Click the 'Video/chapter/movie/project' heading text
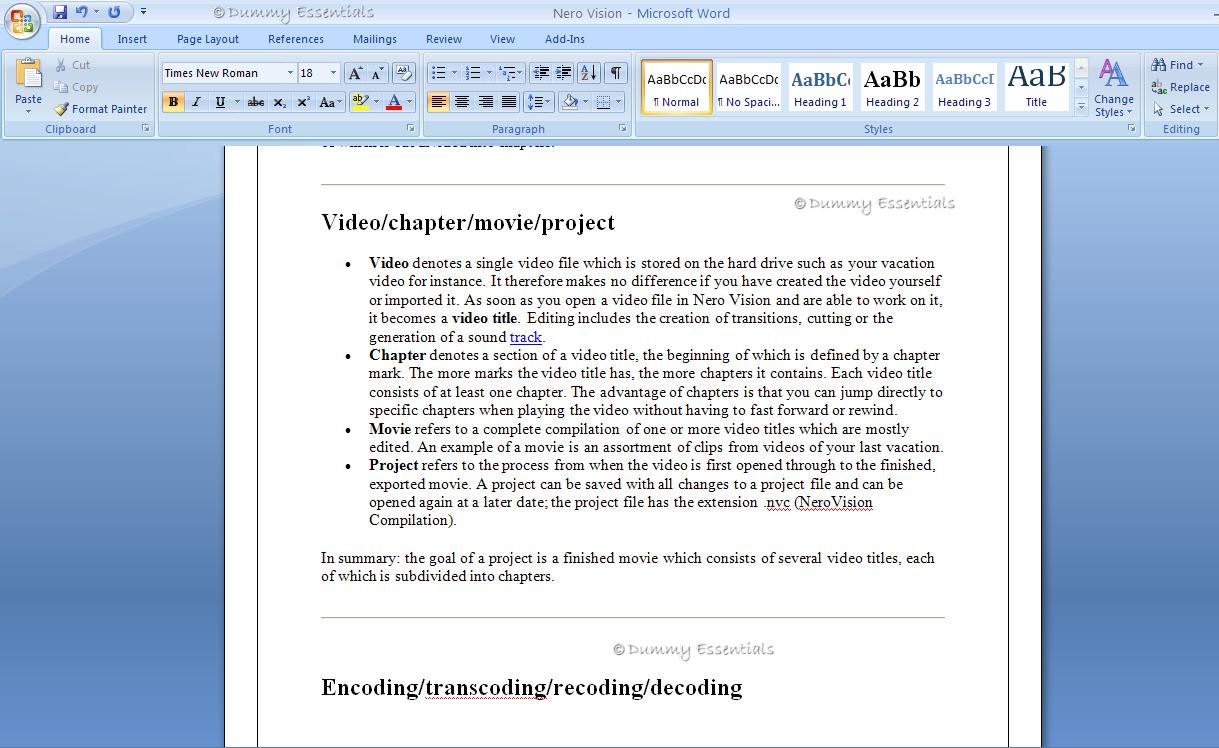1219x748 pixels. (468, 222)
